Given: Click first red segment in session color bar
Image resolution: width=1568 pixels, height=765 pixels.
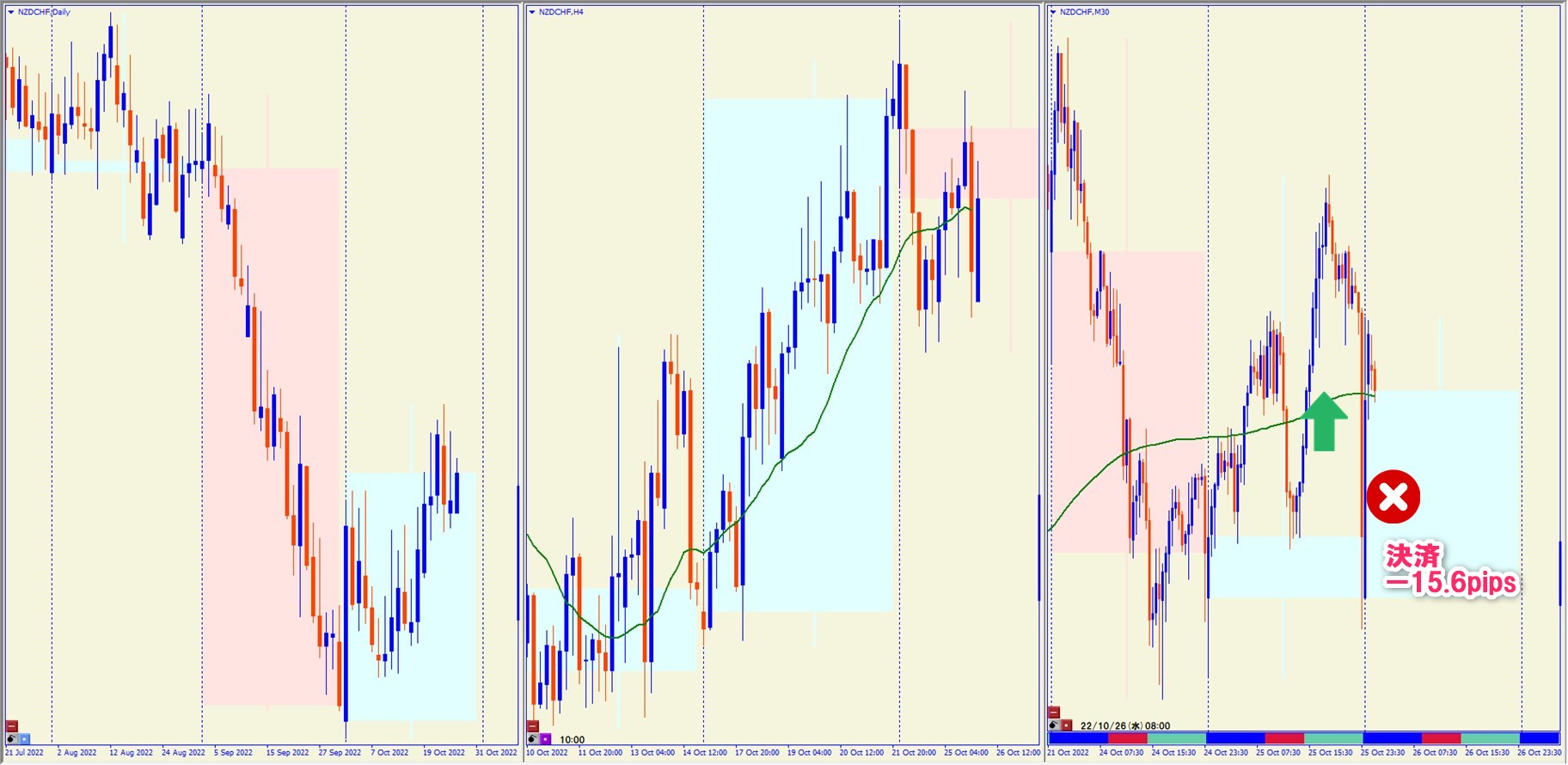Looking at the screenshot, I should [1127, 738].
